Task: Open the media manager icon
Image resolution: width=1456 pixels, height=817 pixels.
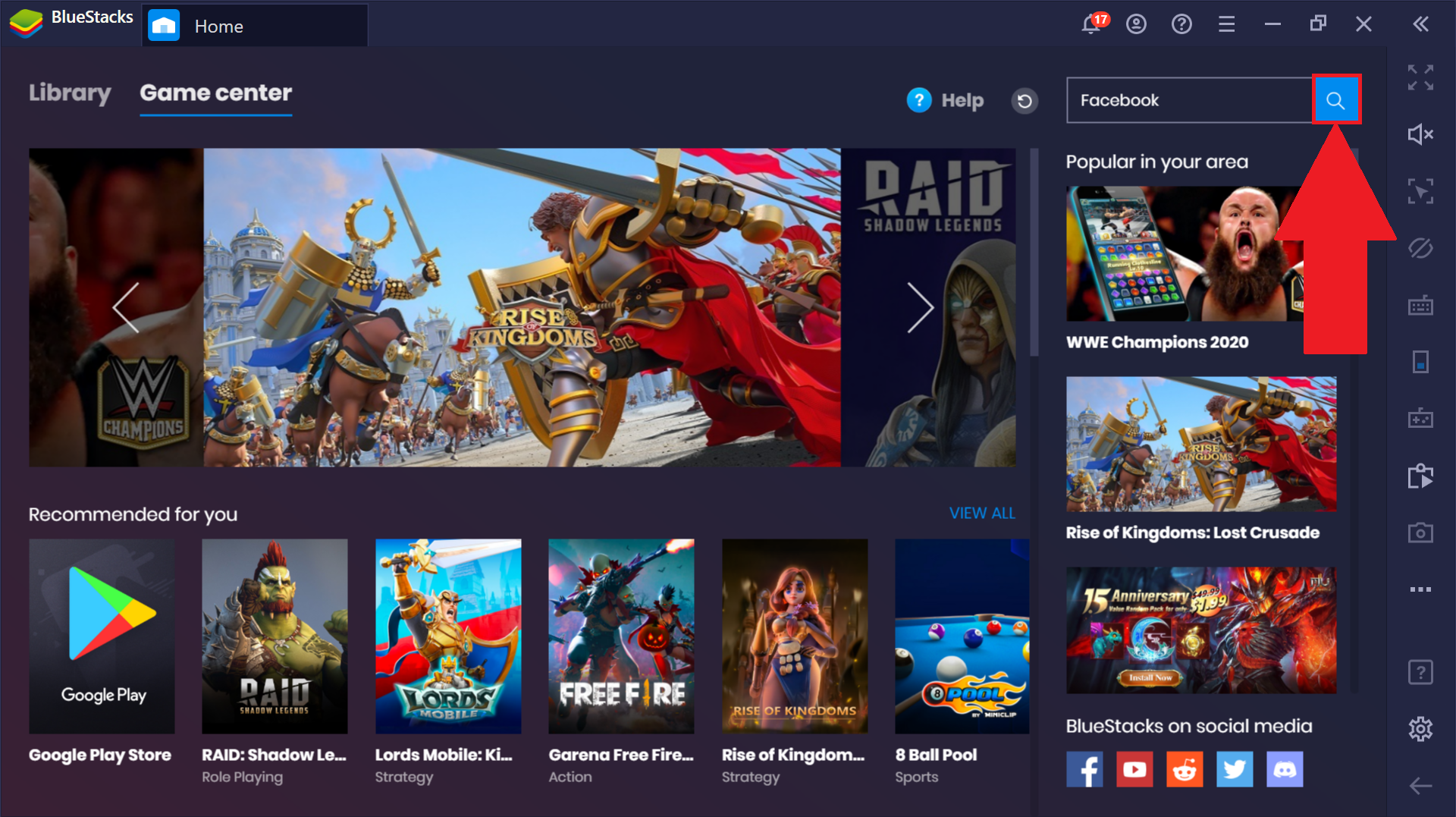Action: coord(1420,476)
